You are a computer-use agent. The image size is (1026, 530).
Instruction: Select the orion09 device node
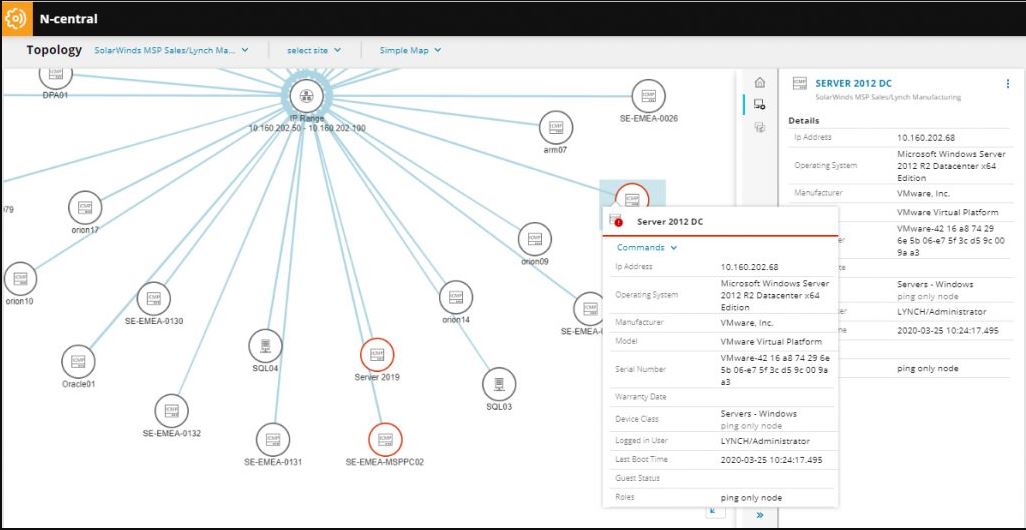535,239
